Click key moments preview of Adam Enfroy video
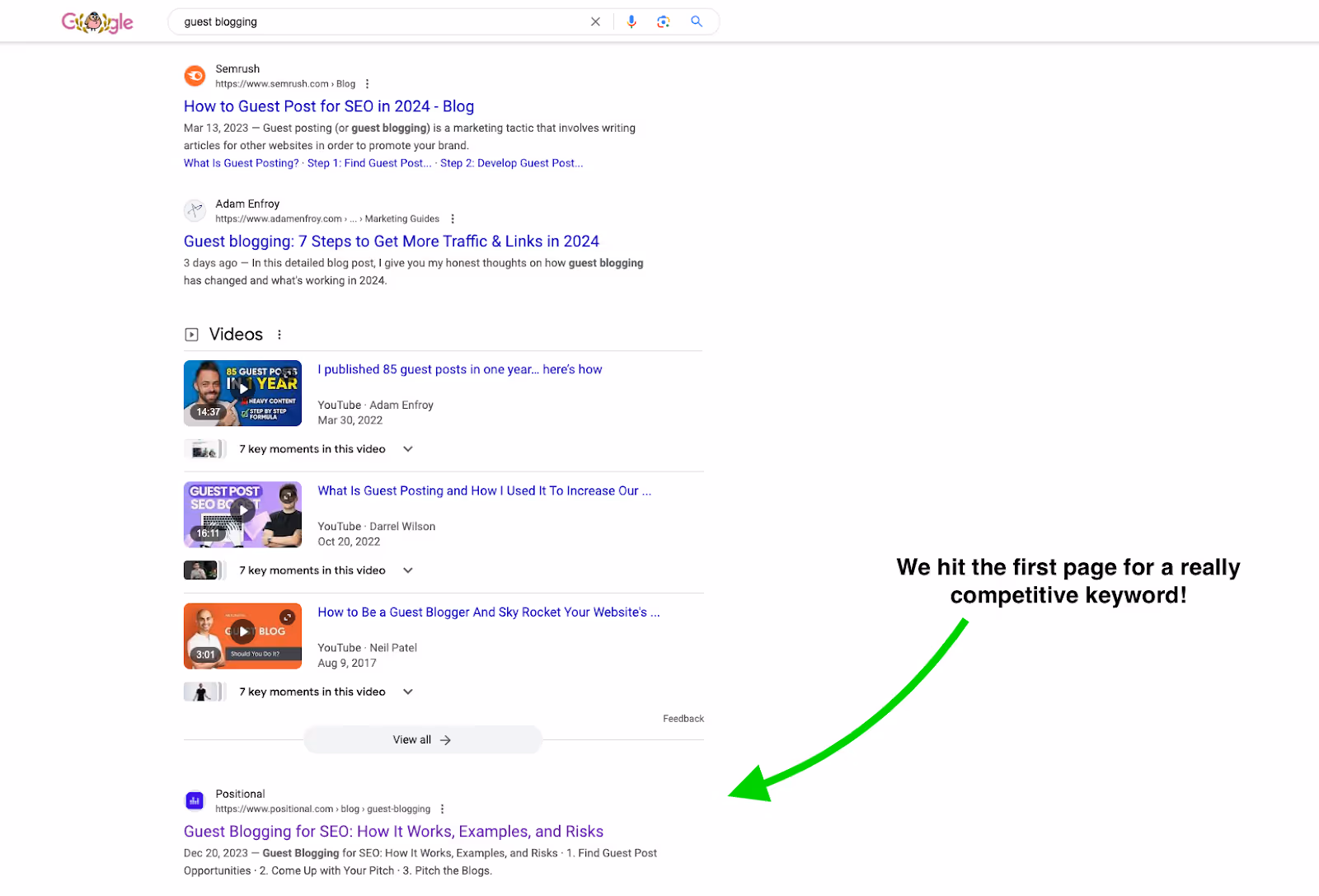The image size is (1319, 896). 204,449
